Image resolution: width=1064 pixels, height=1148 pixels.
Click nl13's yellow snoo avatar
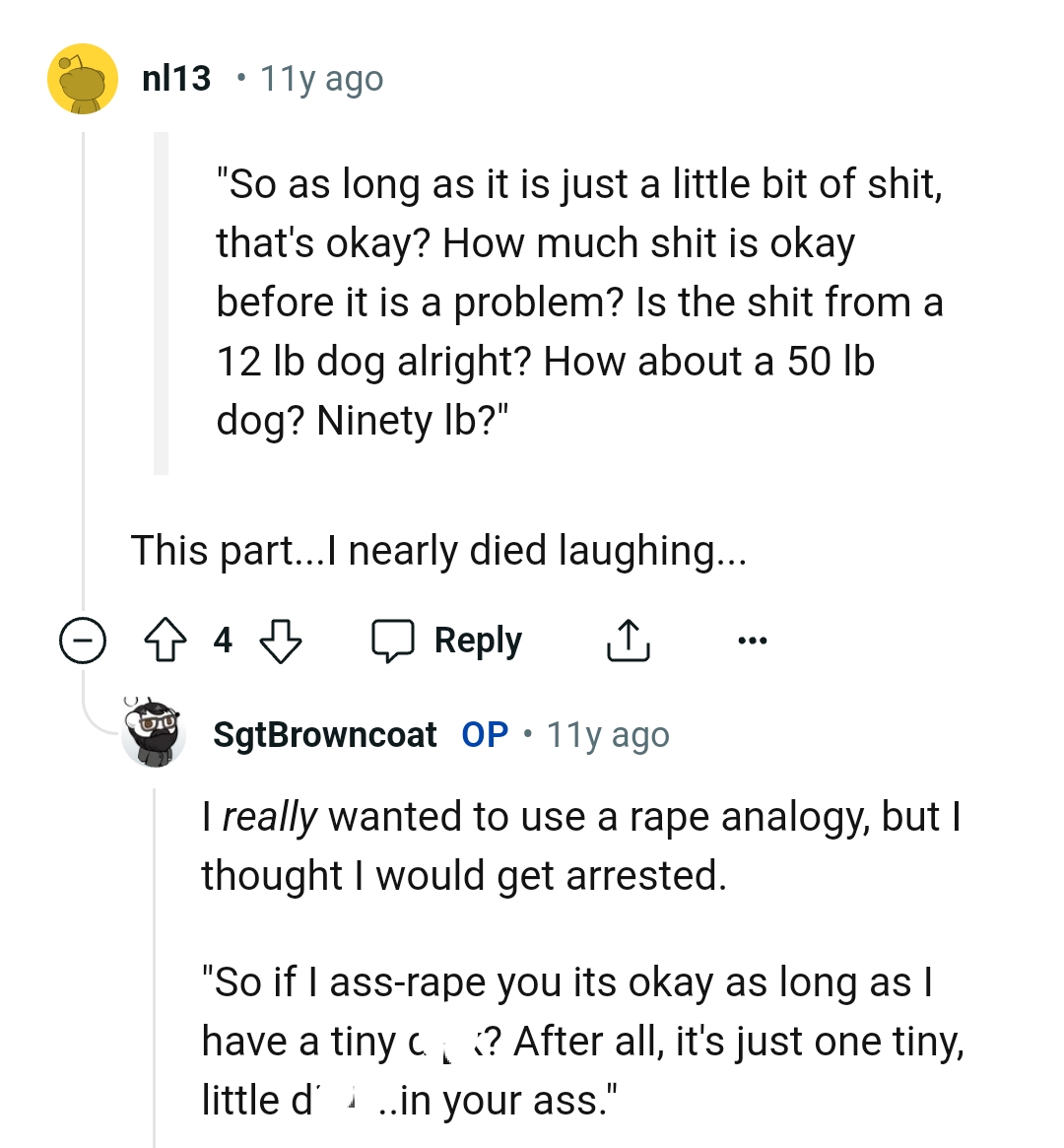(84, 78)
